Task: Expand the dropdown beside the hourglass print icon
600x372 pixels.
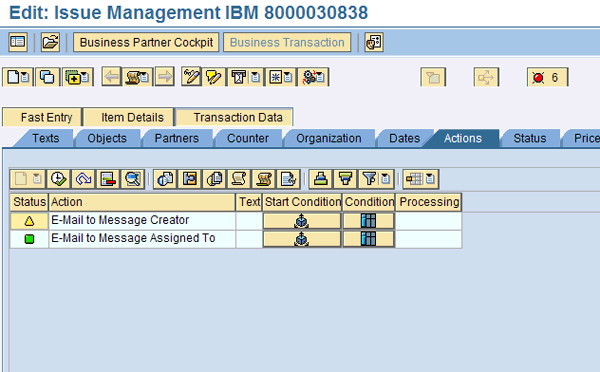Action: [256, 78]
